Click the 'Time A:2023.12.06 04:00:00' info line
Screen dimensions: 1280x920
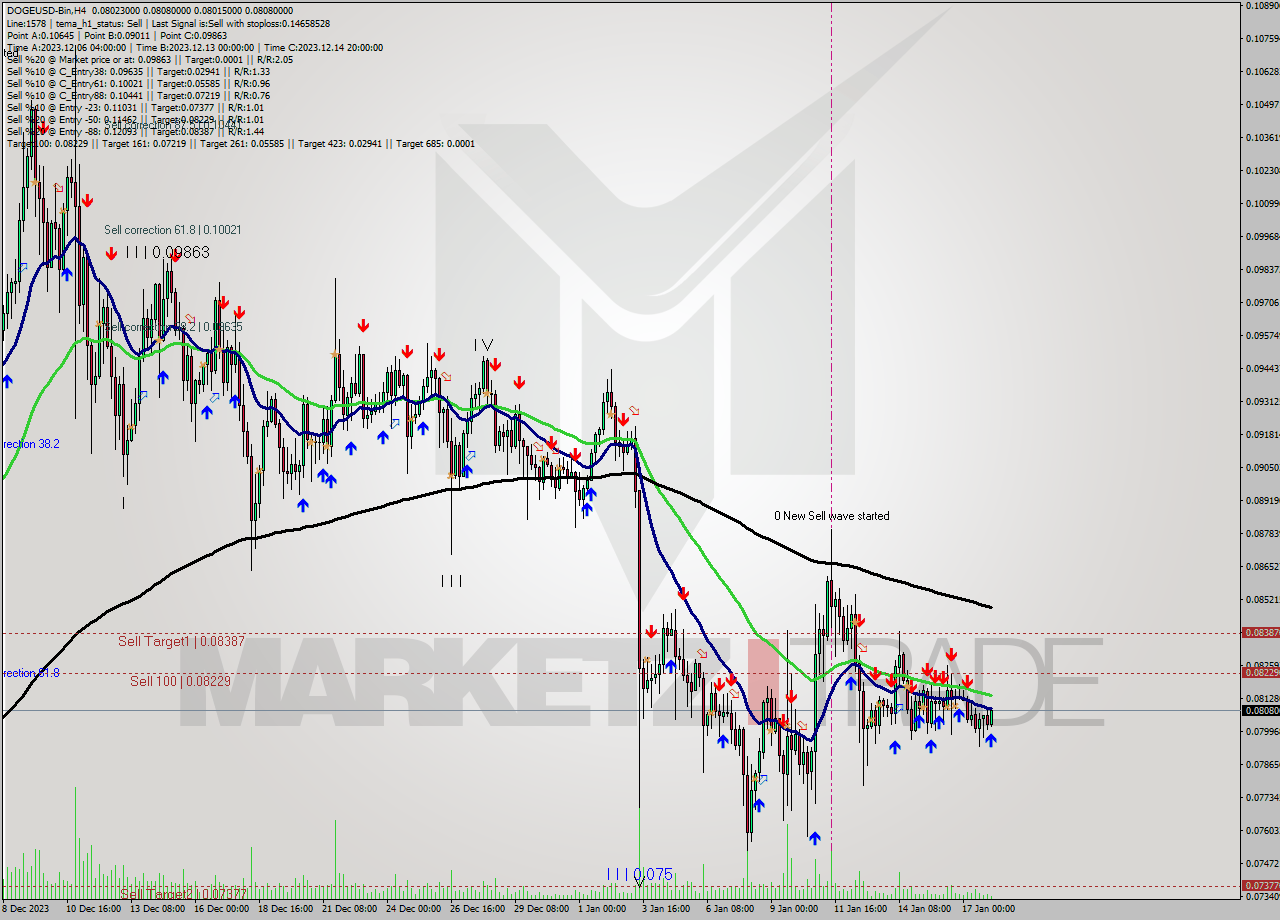tap(194, 47)
